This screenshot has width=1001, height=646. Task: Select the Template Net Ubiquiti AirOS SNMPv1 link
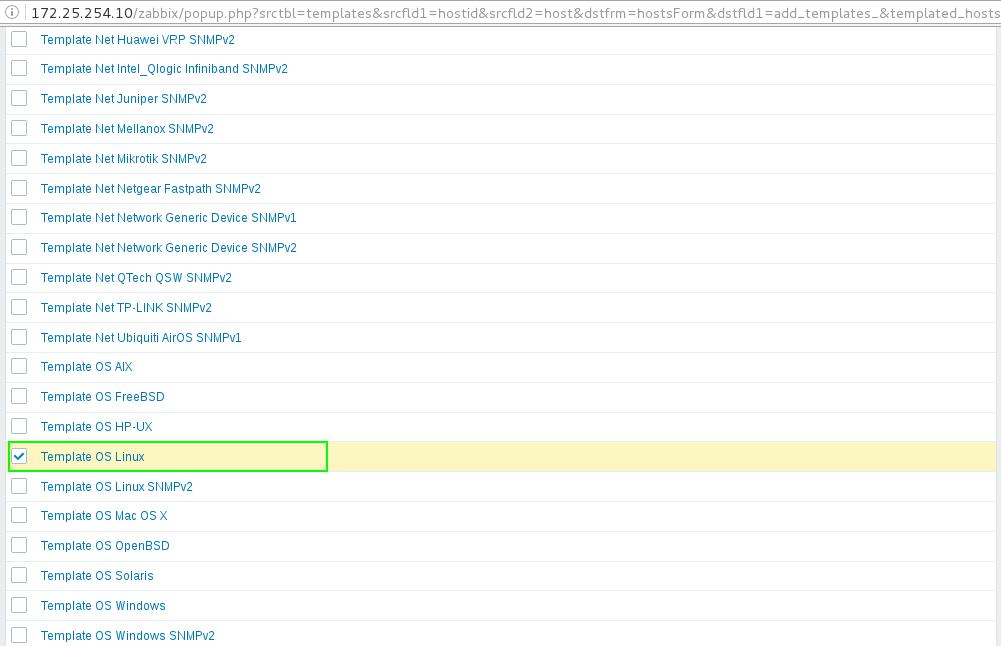pyautogui.click(x=141, y=338)
